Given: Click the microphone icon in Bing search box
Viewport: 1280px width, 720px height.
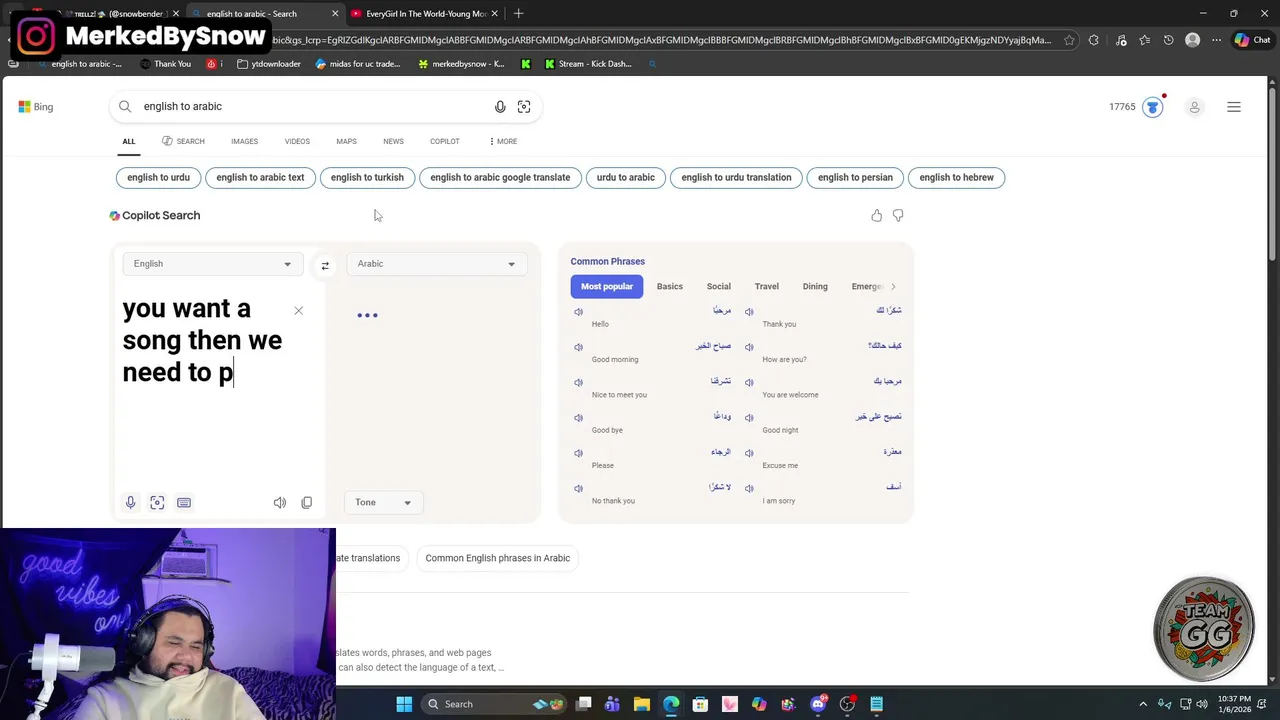Looking at the screenshot, I should coord(500,107).
